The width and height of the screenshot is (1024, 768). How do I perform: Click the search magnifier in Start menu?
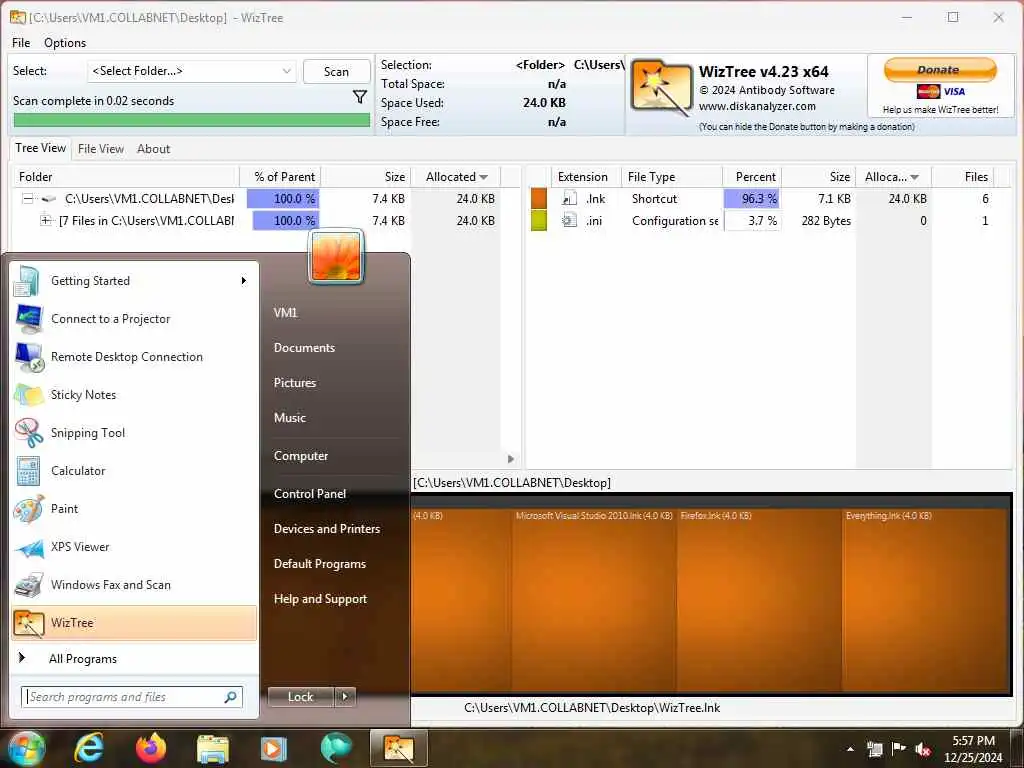coord(231,697)
